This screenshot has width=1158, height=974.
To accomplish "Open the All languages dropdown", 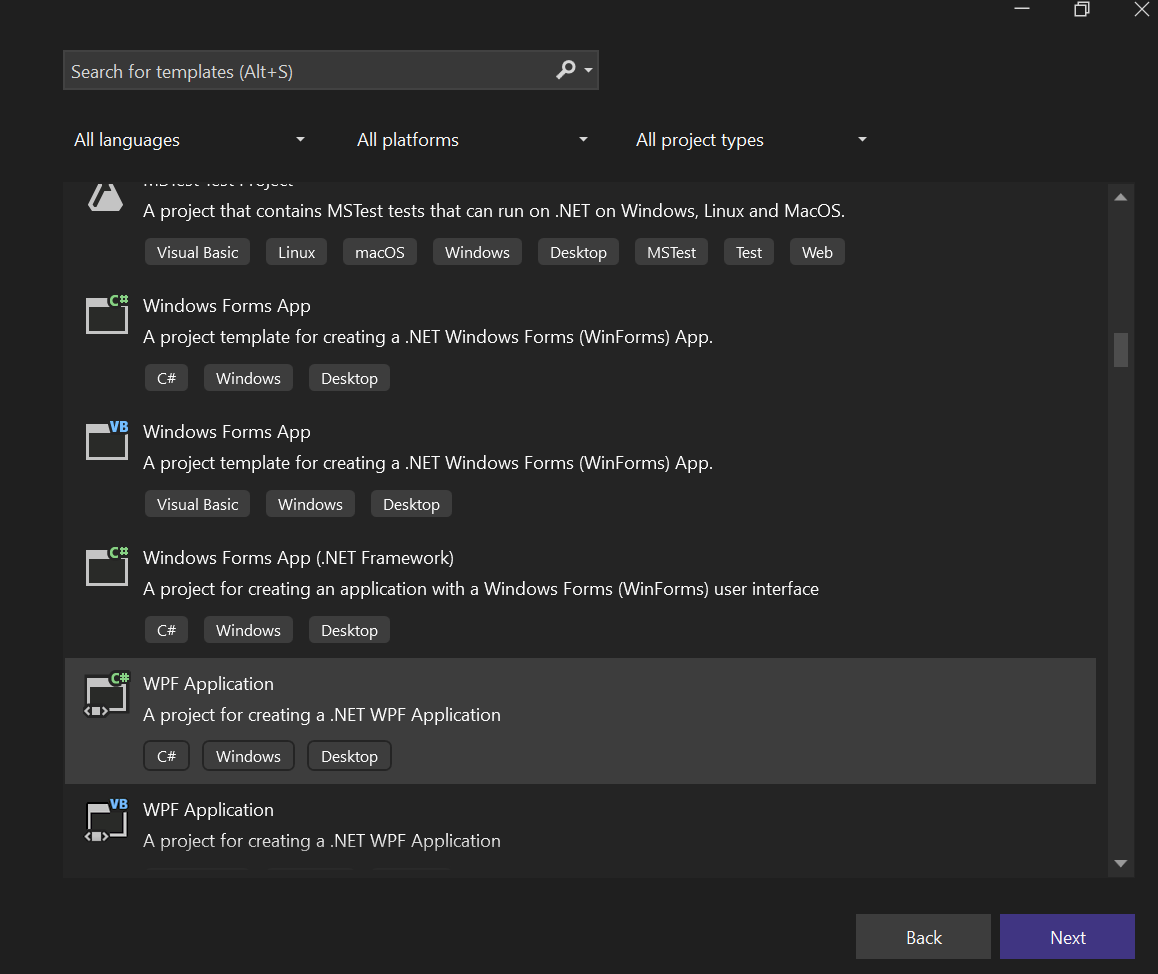I will [189, 140].
